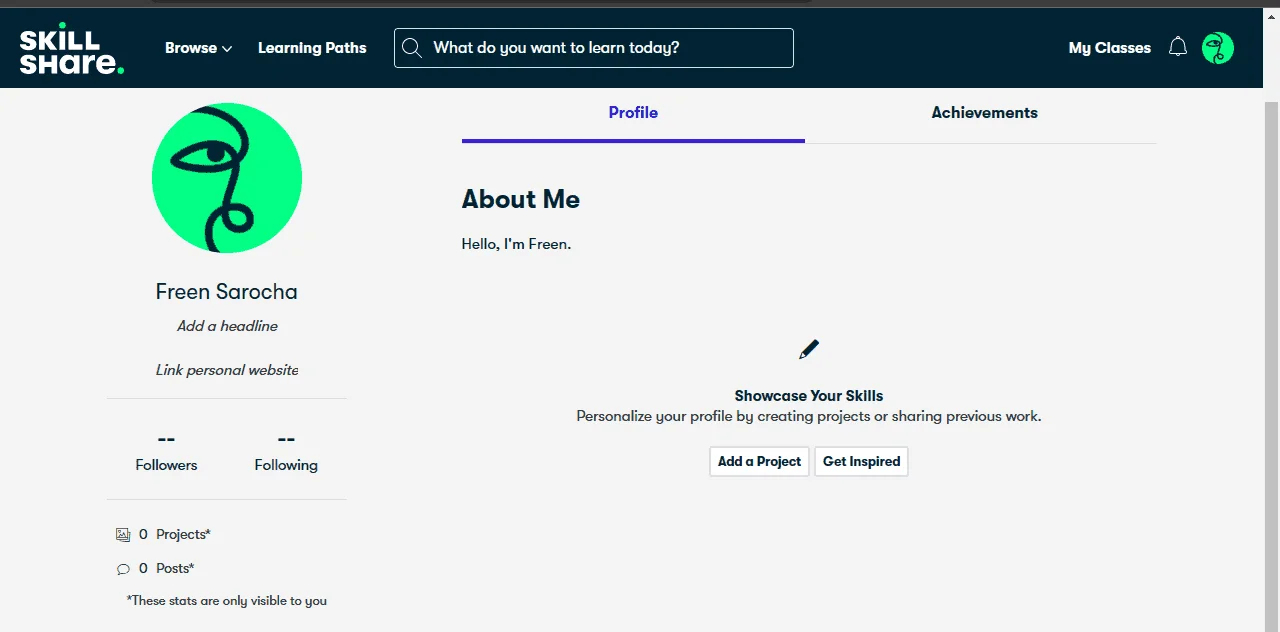This screenshot has height=632, width=1280.
Task: Switch to the Achievements tab
Action: pos(984,113)
